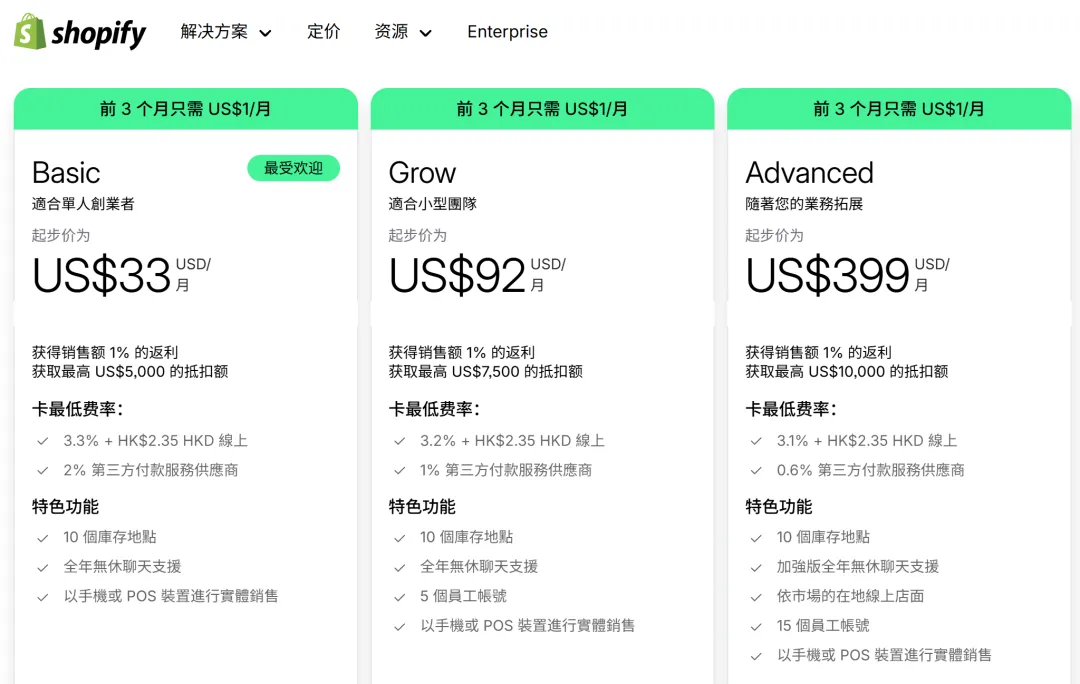The image size is (1080, 684).
Task: Expand the 资源 dropdown chevron
Action: point(425,33)
